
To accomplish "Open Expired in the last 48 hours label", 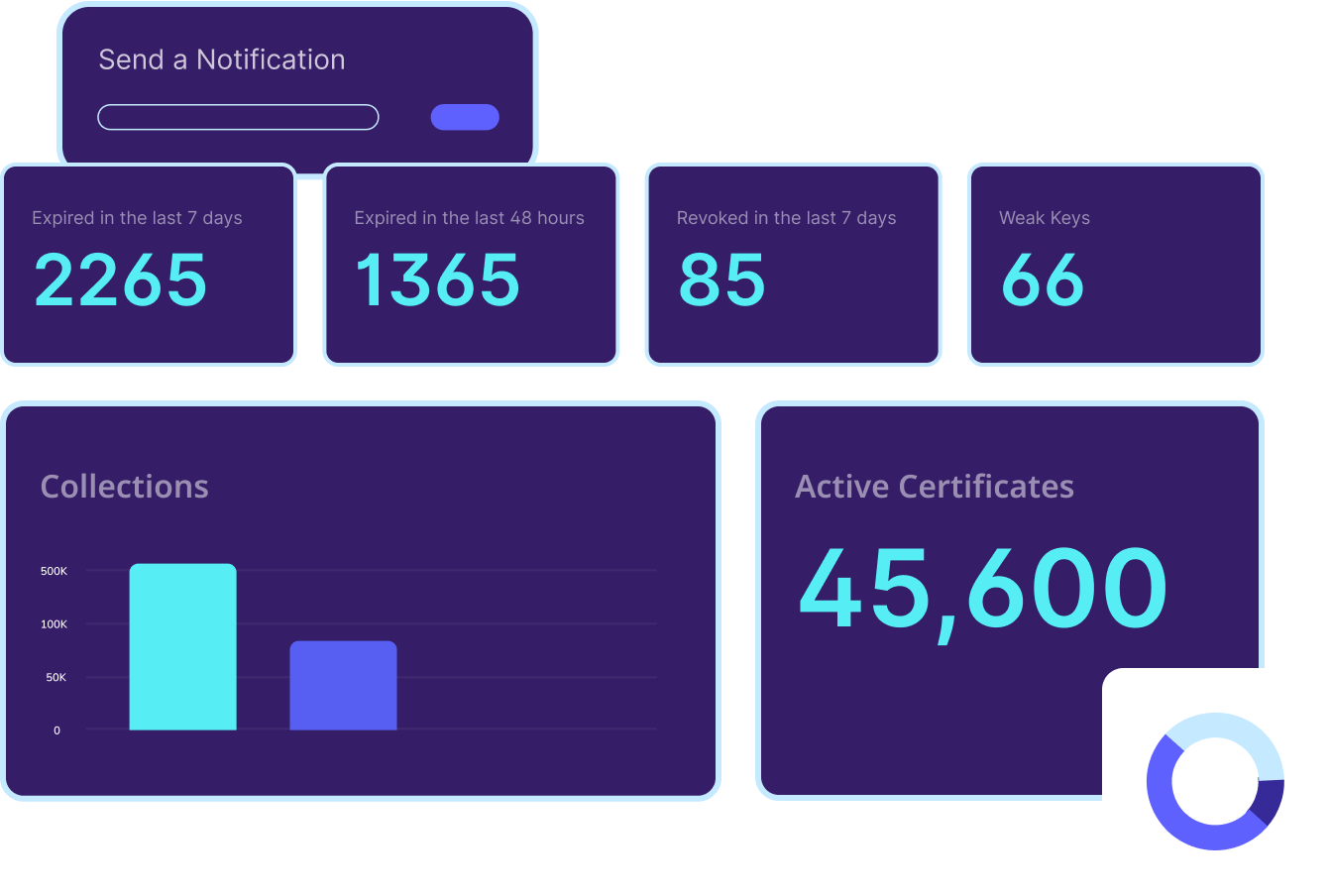I will tap(469, 218).
